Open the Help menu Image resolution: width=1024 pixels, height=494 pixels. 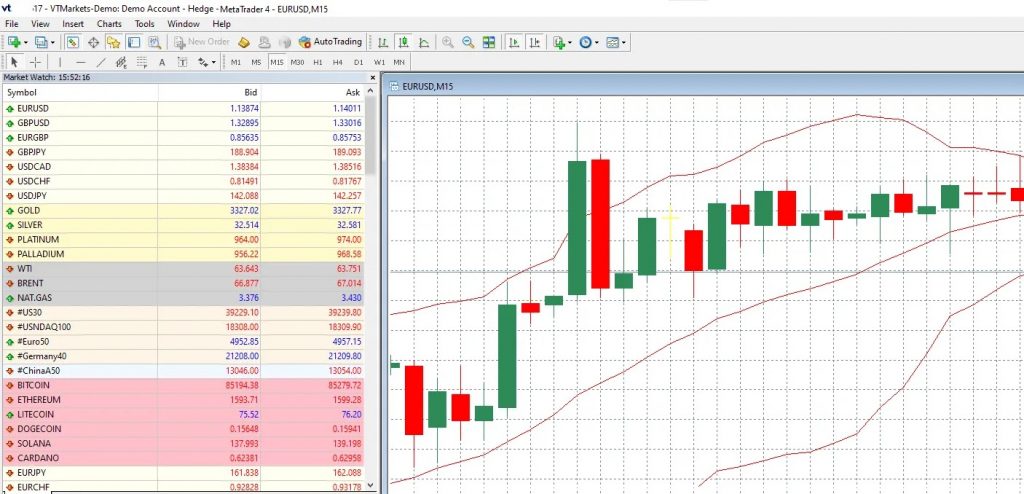click(221, 24)
